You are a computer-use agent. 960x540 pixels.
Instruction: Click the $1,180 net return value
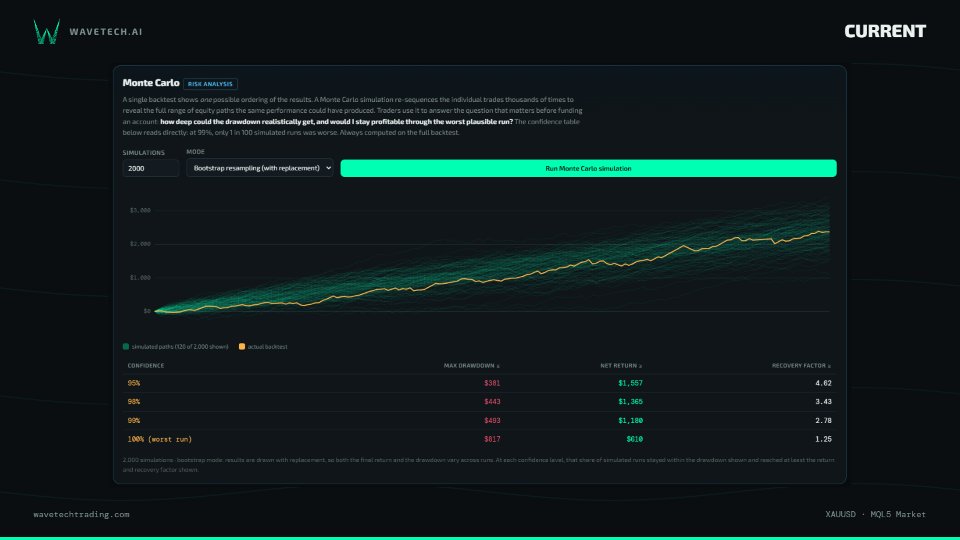click(631, 421)
